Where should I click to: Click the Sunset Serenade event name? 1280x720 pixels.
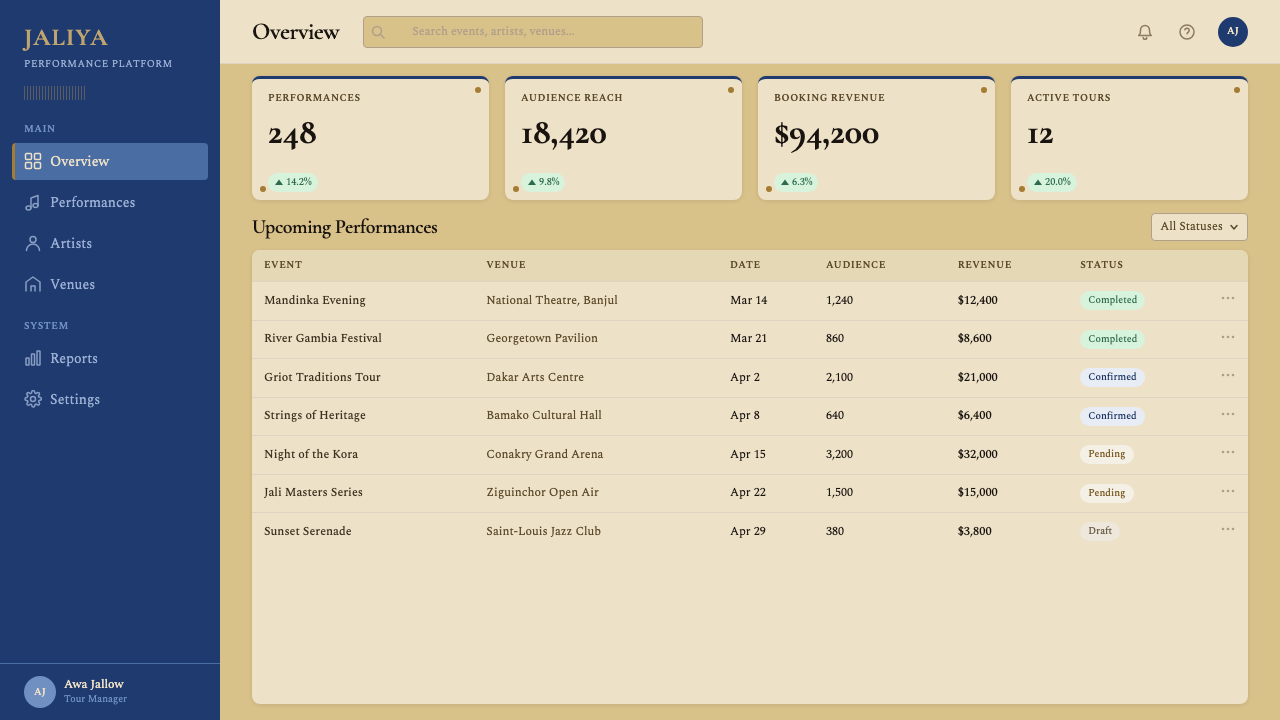(x=308, y=531)
